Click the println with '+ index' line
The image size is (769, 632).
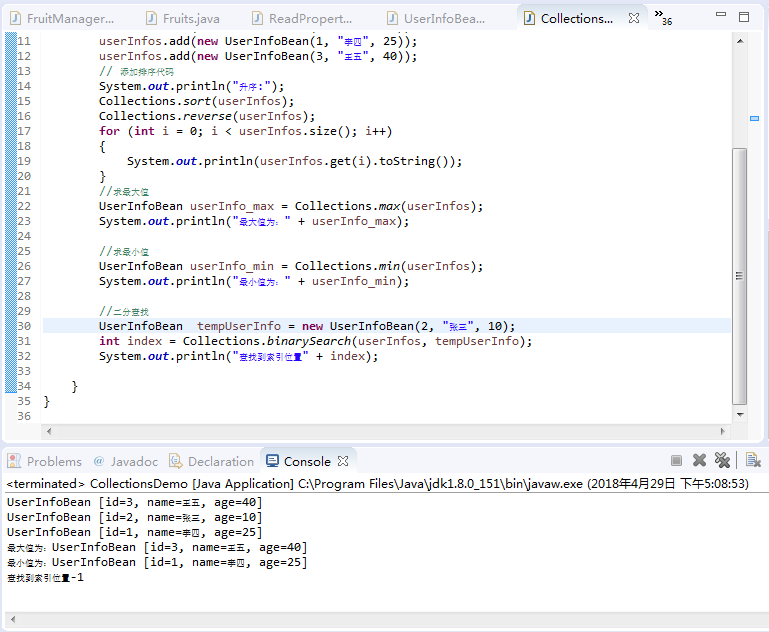tap(238, 356)
